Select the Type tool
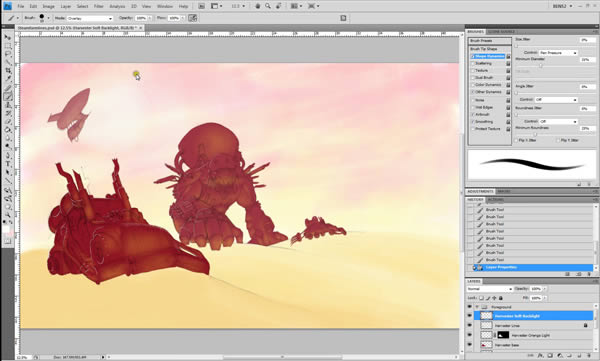 click(7, 164)
